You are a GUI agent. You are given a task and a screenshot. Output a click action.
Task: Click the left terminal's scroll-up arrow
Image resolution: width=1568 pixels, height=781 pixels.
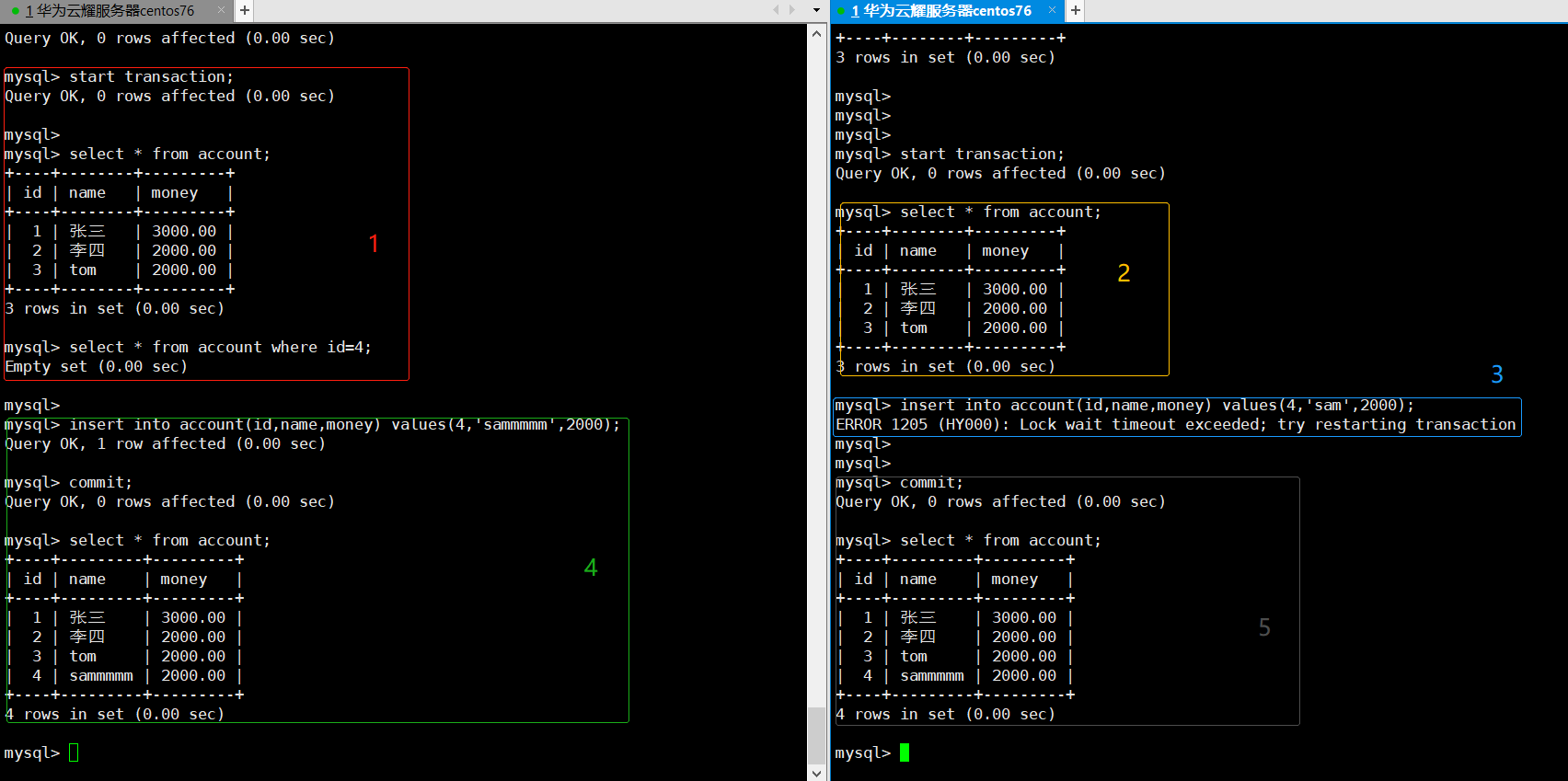tap(816, 33)
